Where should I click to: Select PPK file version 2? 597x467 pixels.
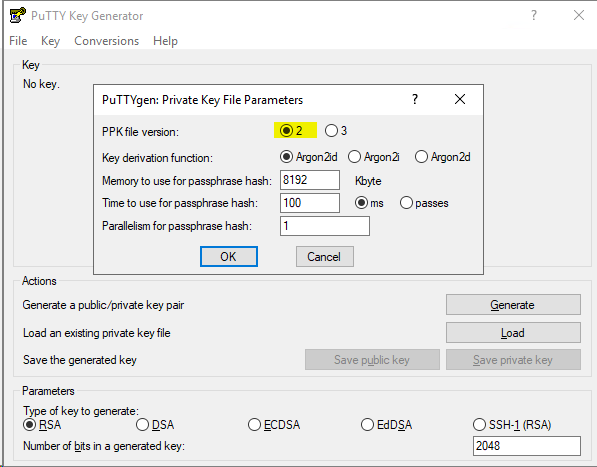tap(291, 131)
